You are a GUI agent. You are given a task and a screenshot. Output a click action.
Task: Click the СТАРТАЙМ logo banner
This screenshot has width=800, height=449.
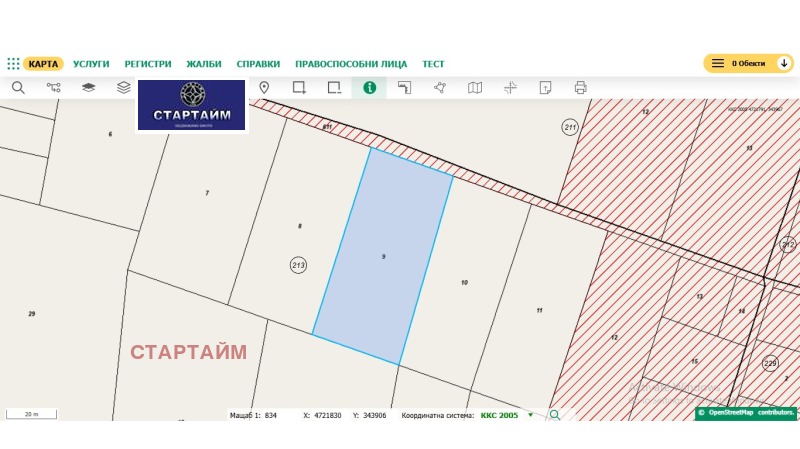[x=191, y=105]
